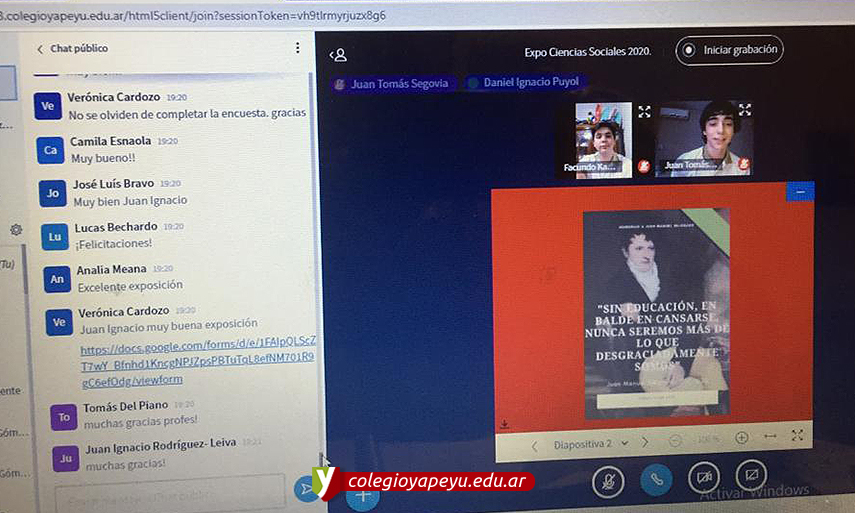Unmute the microphone in the bottom controls
The image size is (855, 513).
click(608, 481)
